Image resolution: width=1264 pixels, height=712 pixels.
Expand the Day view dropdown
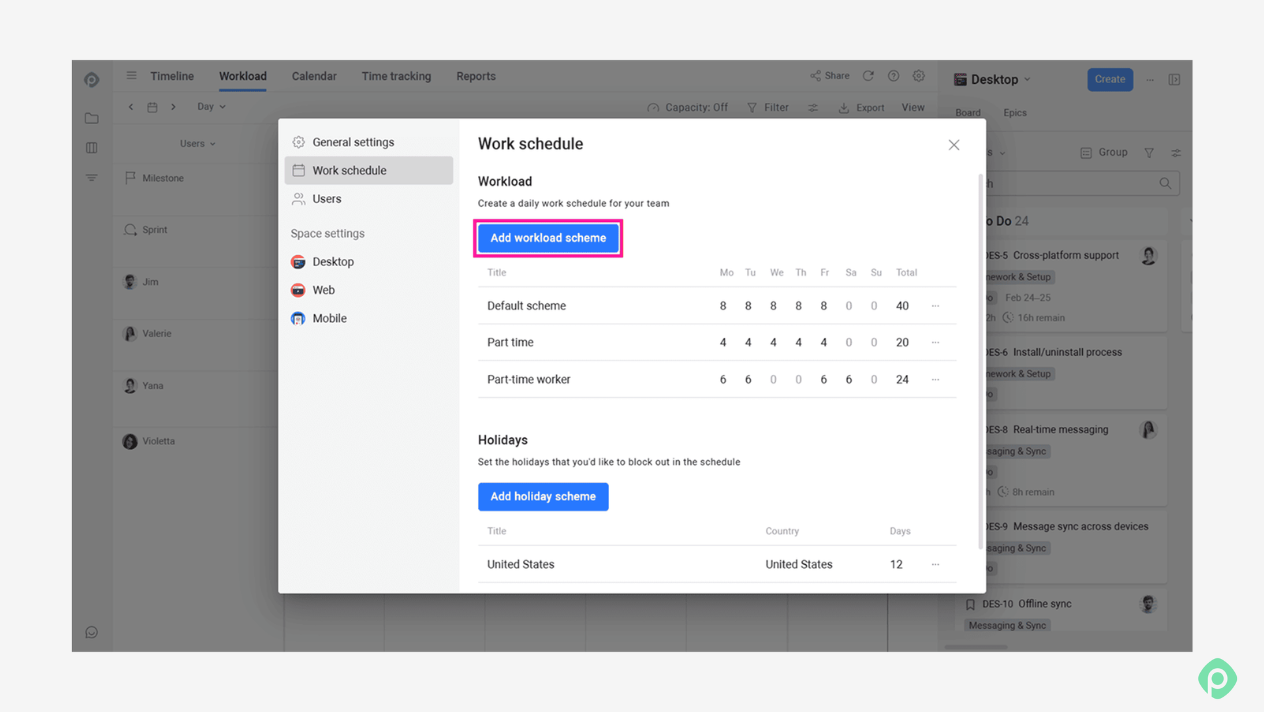point(211,107)
